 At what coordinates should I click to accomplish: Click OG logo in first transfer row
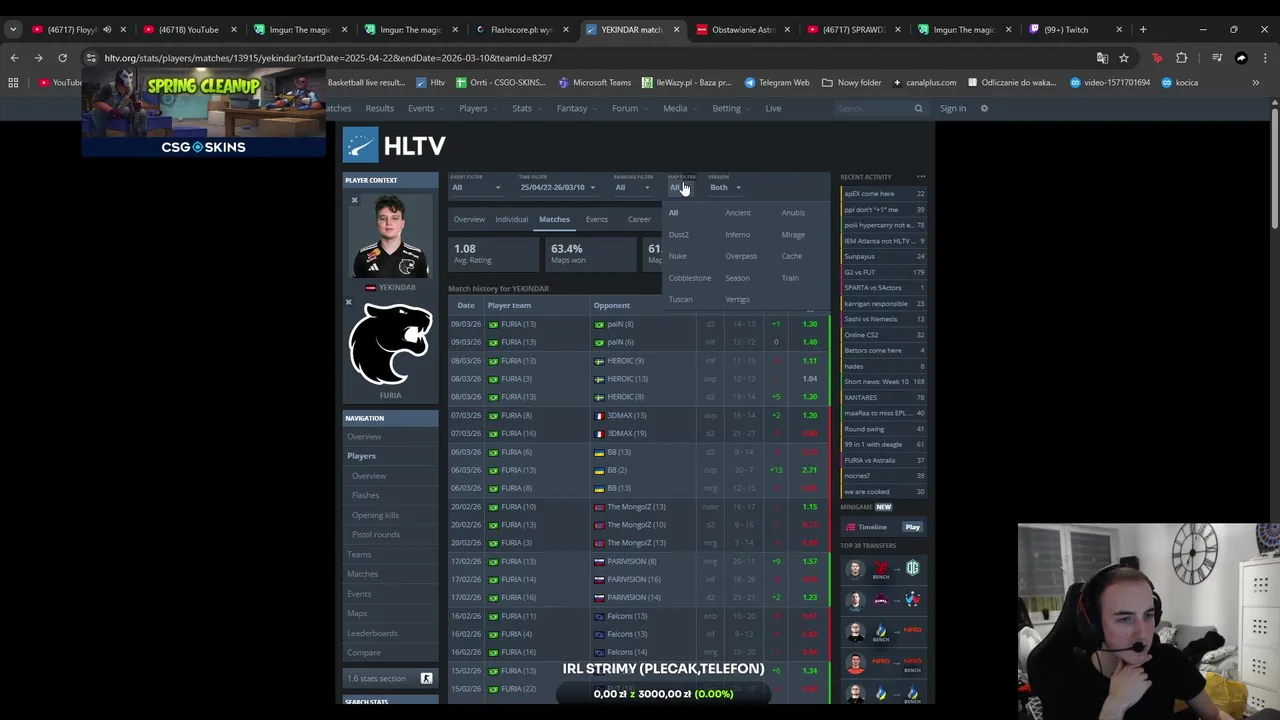coord(912,568)
